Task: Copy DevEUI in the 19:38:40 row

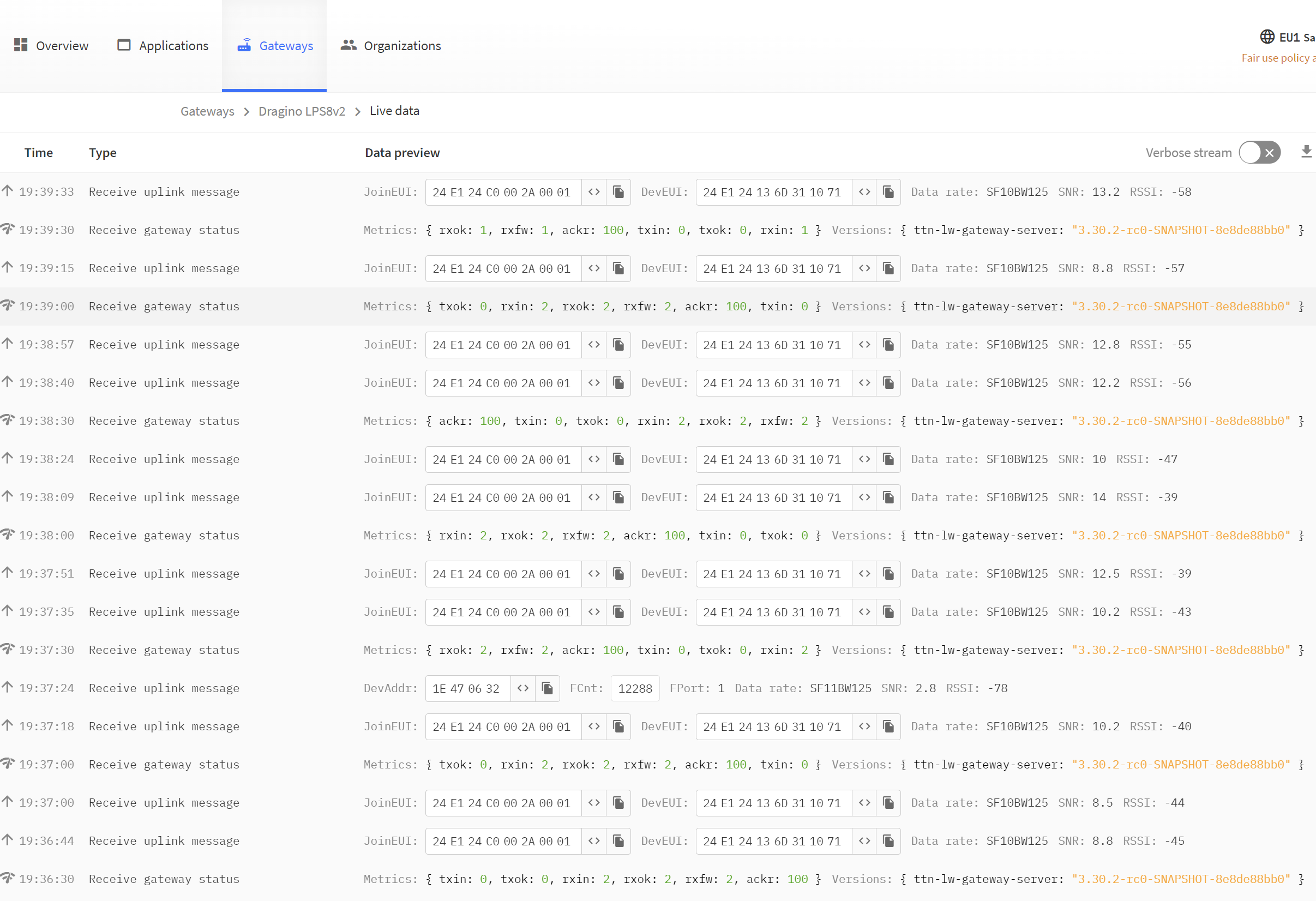Action: (888, 383)
